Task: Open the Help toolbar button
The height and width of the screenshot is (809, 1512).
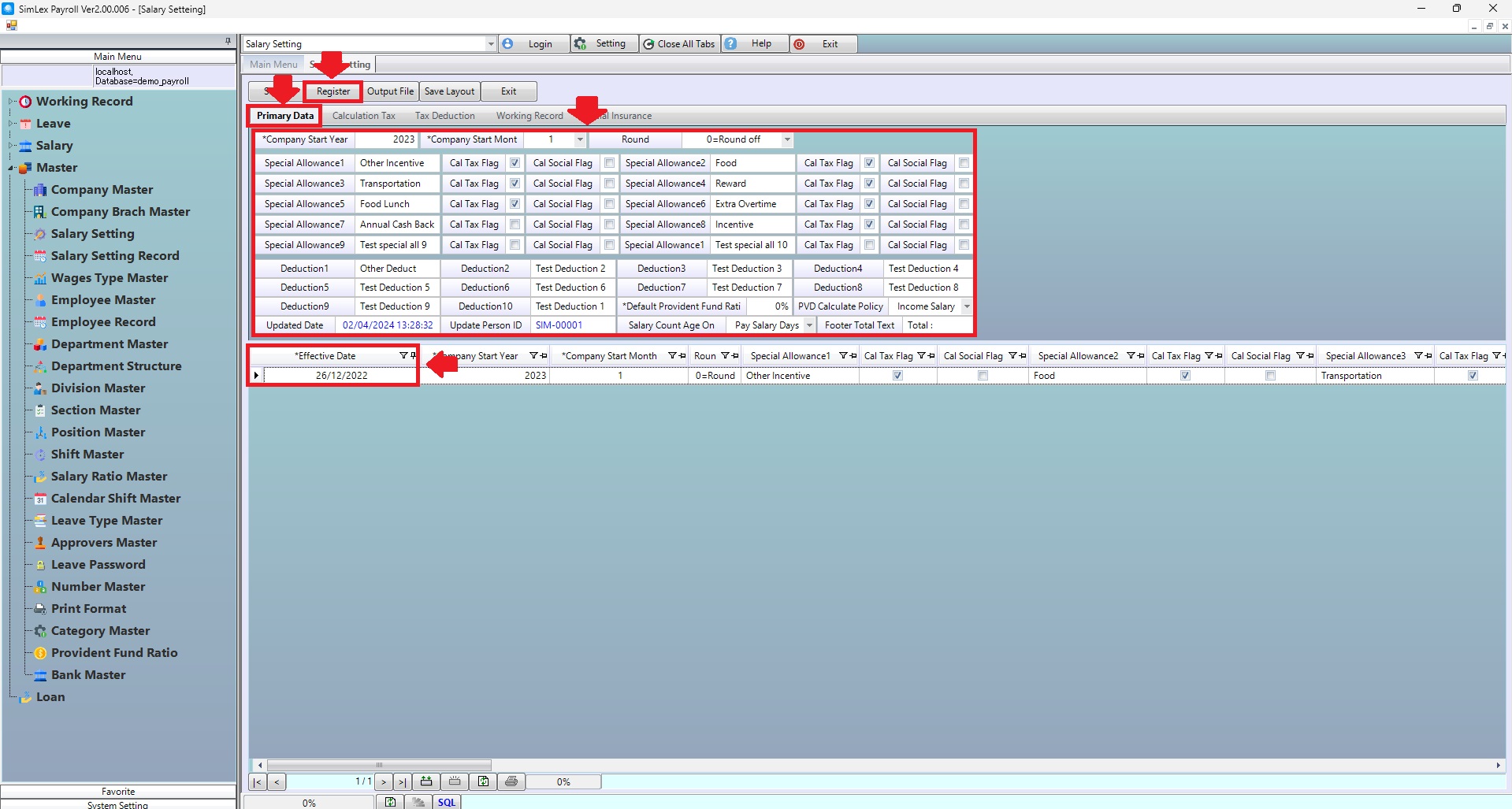Action: (754, 44)
